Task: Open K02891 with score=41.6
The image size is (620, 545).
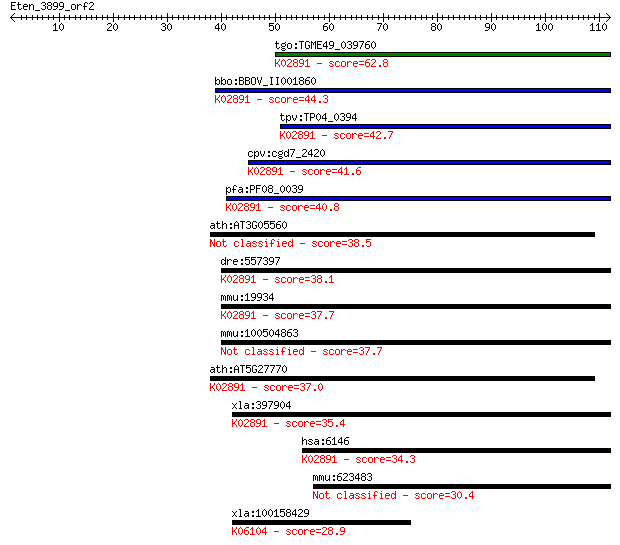Action: coord(304,171)
